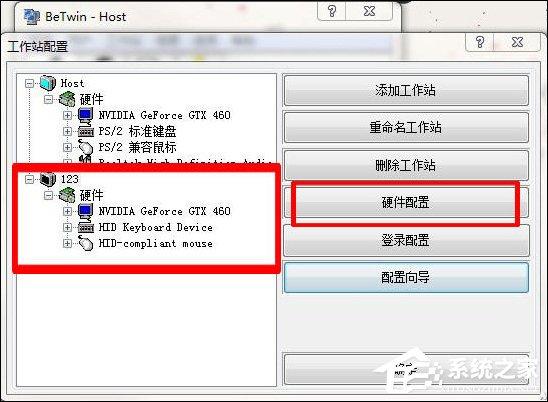
Task: Click the 重命名工作站 button
Action: pyautogui.click(x=406, y=127)
